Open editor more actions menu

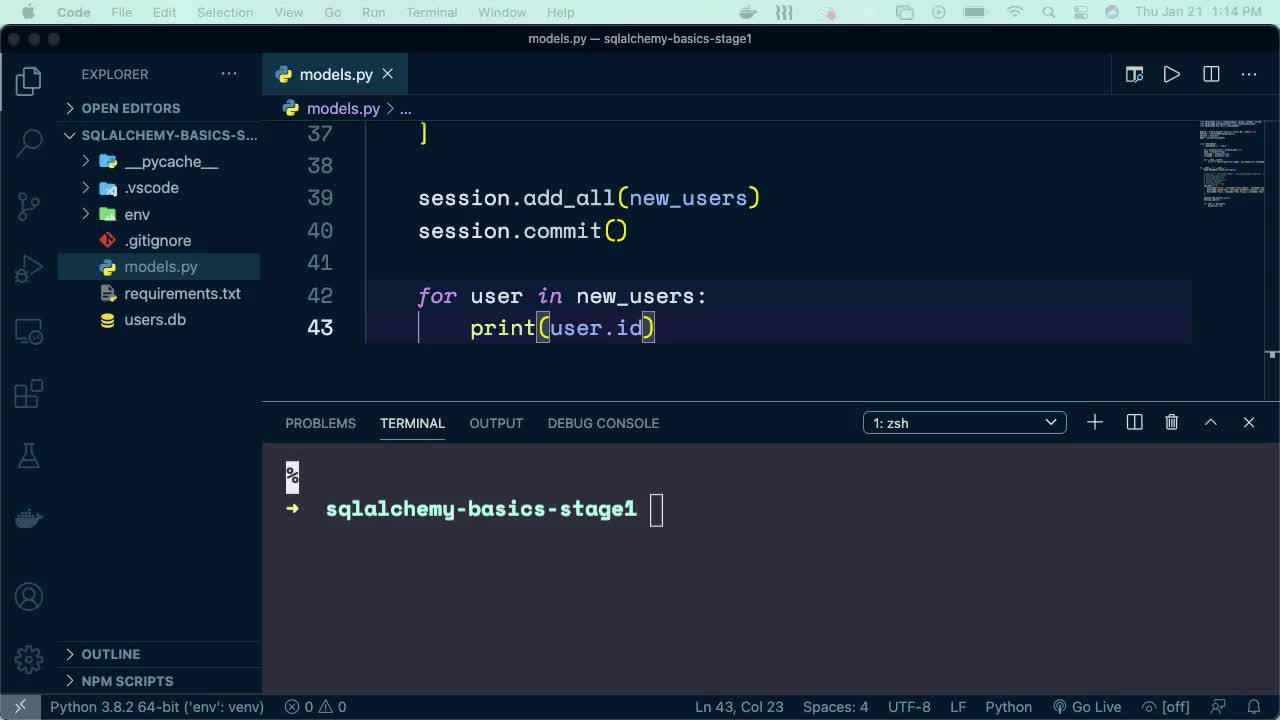tap(1249, 74)
